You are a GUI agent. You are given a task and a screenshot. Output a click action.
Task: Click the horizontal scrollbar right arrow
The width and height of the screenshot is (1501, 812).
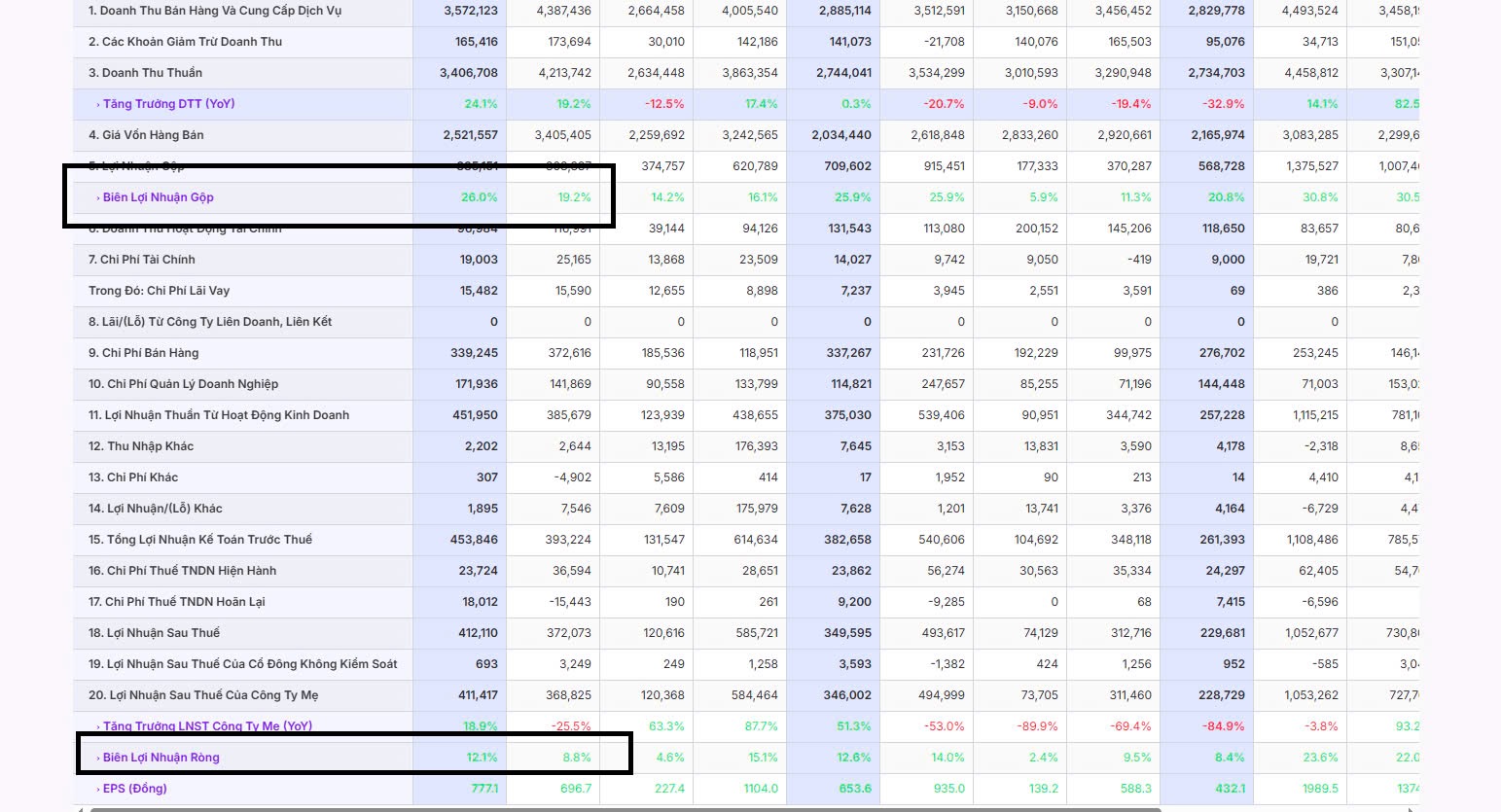(1412, 808)
